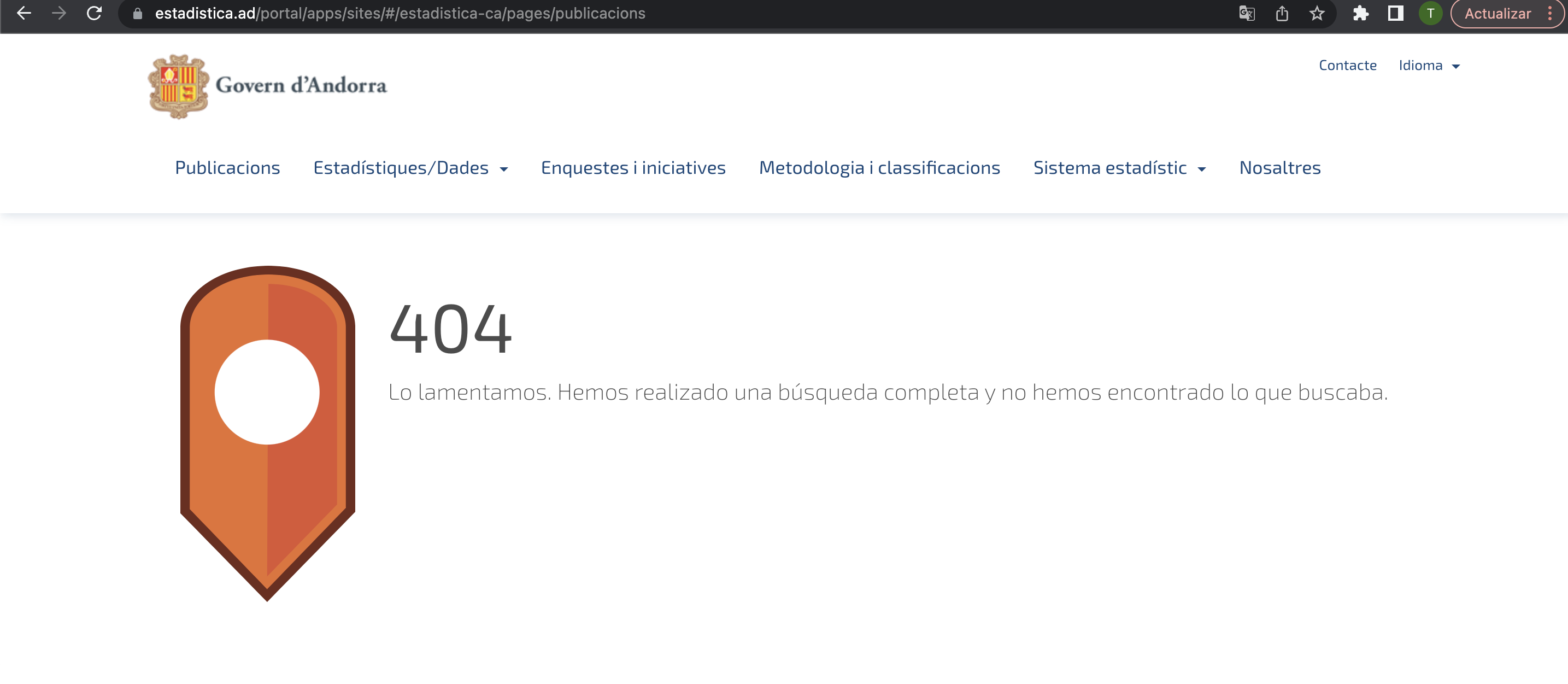Bookmark page with the star icon
The height and width of the screenshot is (684, 1568).
(1317, 13)
